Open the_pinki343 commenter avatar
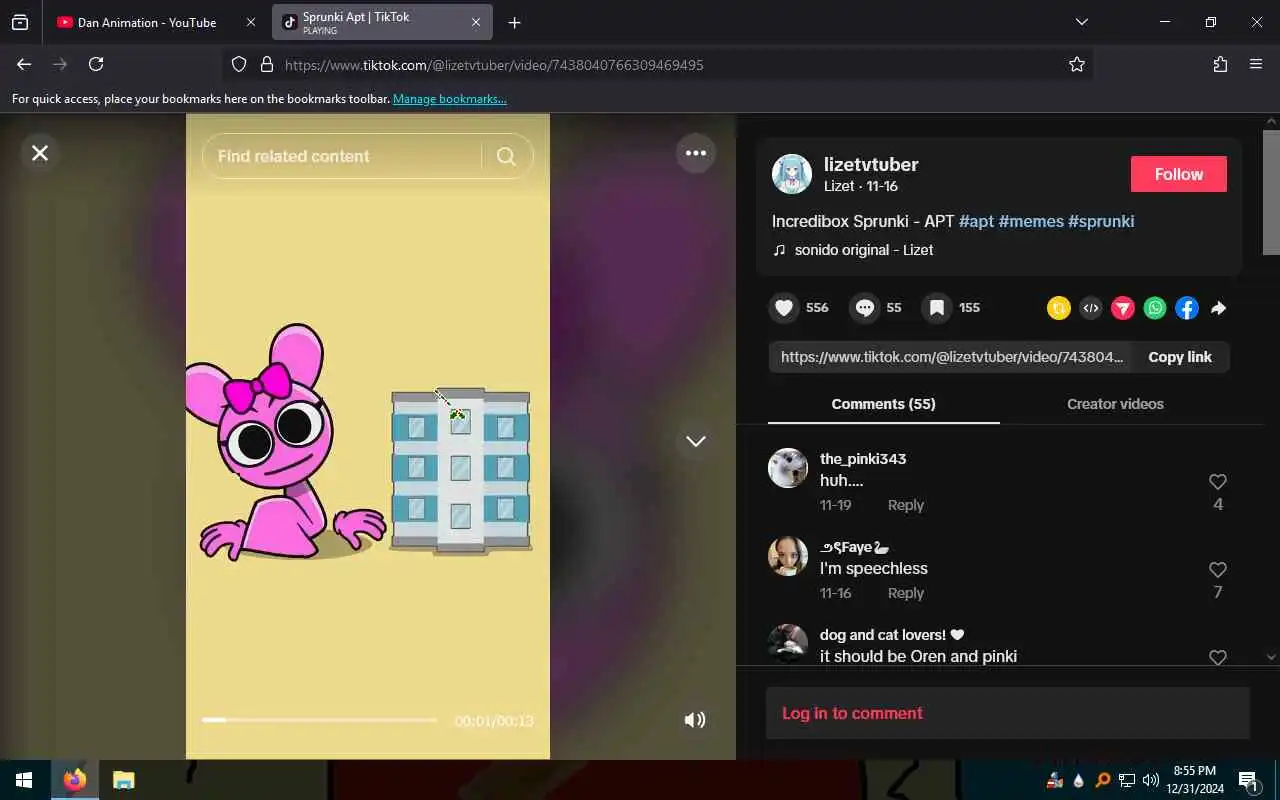This screenshot has width=1280, height=800. click(x=788, y=468)
